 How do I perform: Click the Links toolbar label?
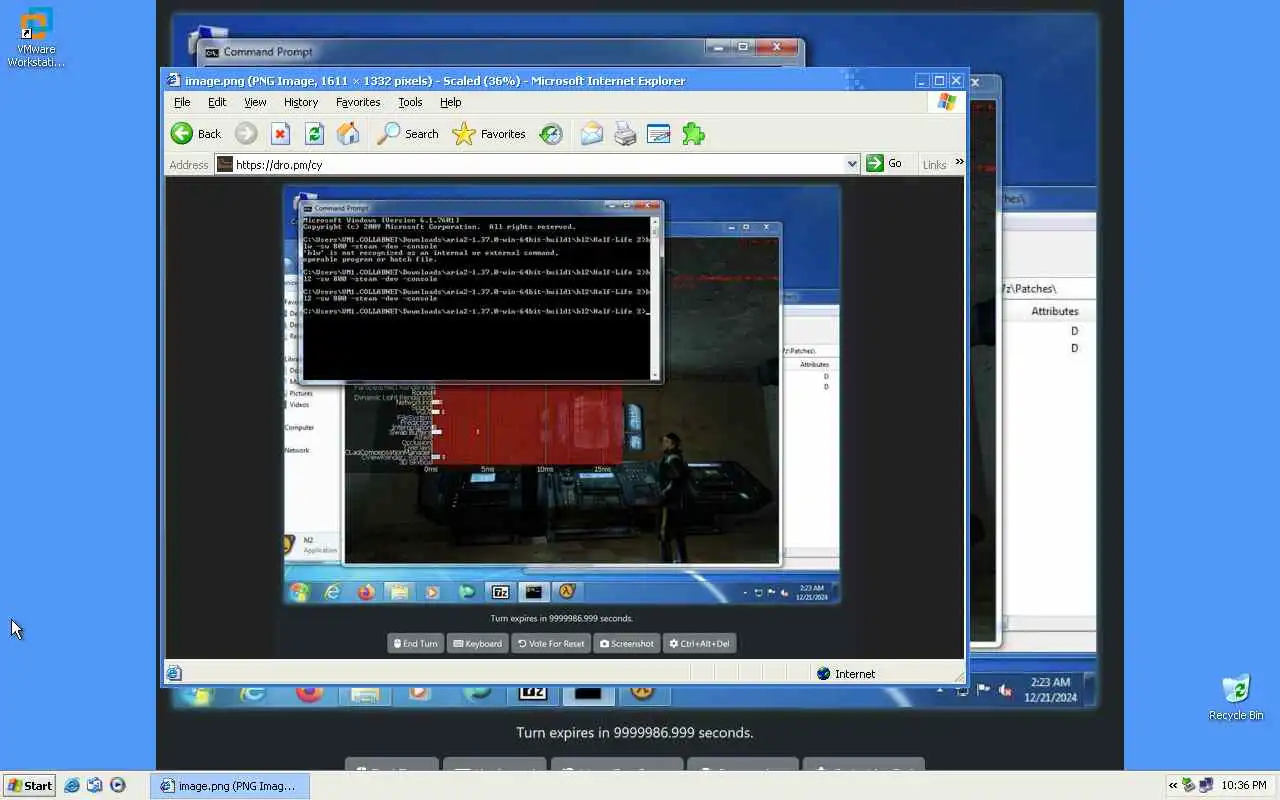(934, 165)
